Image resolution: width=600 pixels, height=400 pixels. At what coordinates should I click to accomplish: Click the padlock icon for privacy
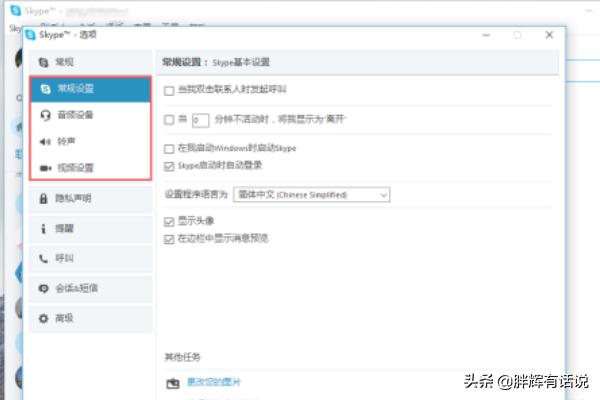click(44, 198)
